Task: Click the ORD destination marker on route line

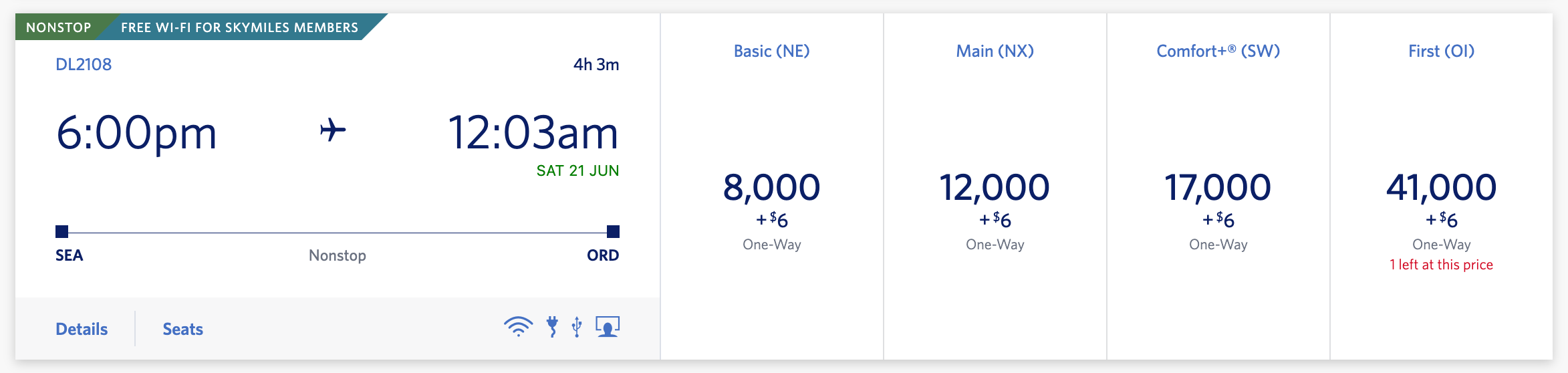Action: [612, 232]
